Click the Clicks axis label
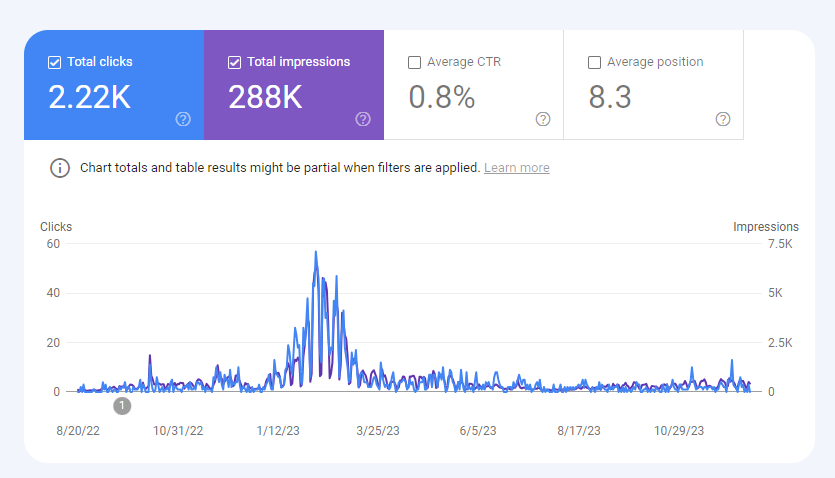835x478 pixels. 56,227
